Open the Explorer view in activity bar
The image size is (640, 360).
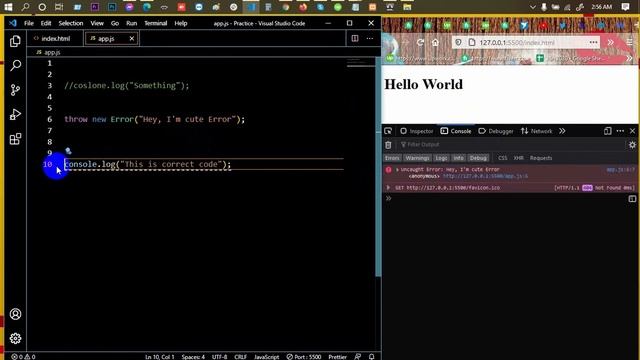click(x=16, y=41)
